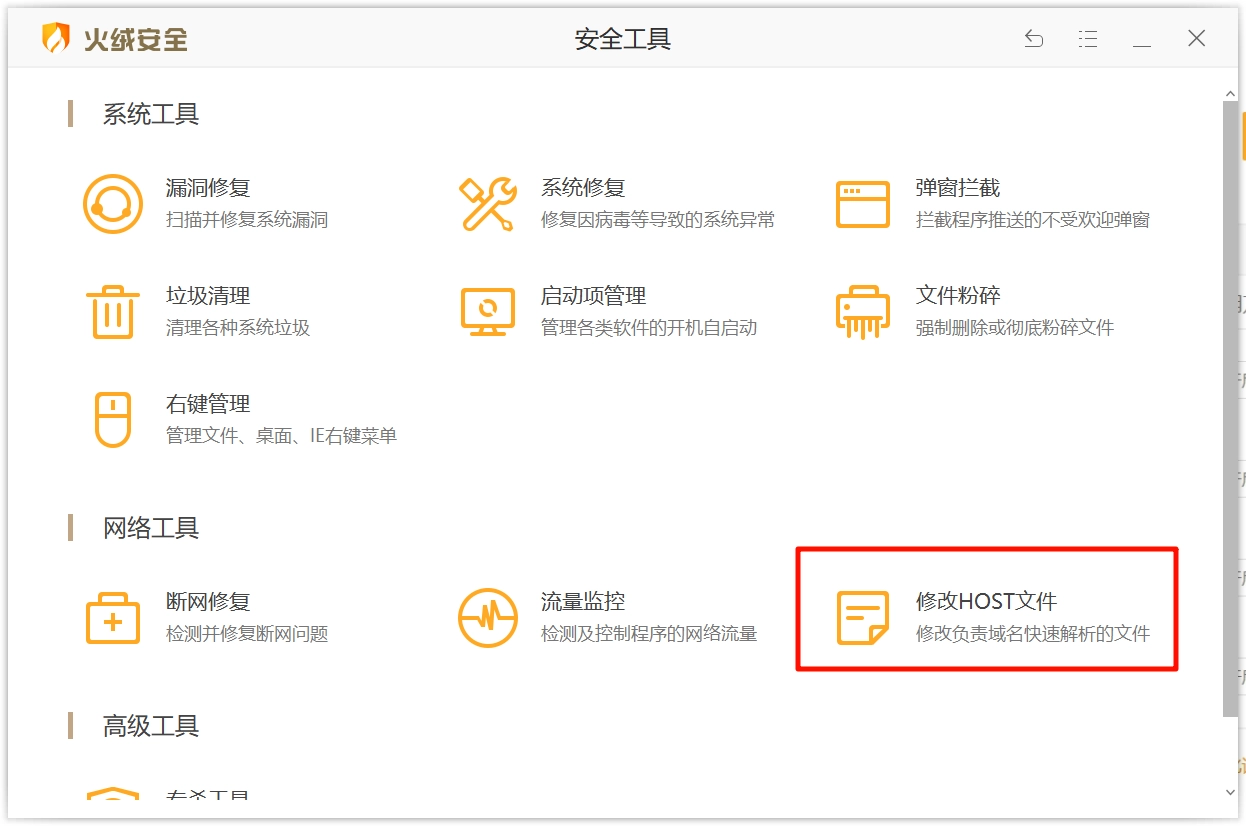Click the 断网修复 first-aid kit icon
Viewport: 1246px width, 826px height.
point(113,618)
